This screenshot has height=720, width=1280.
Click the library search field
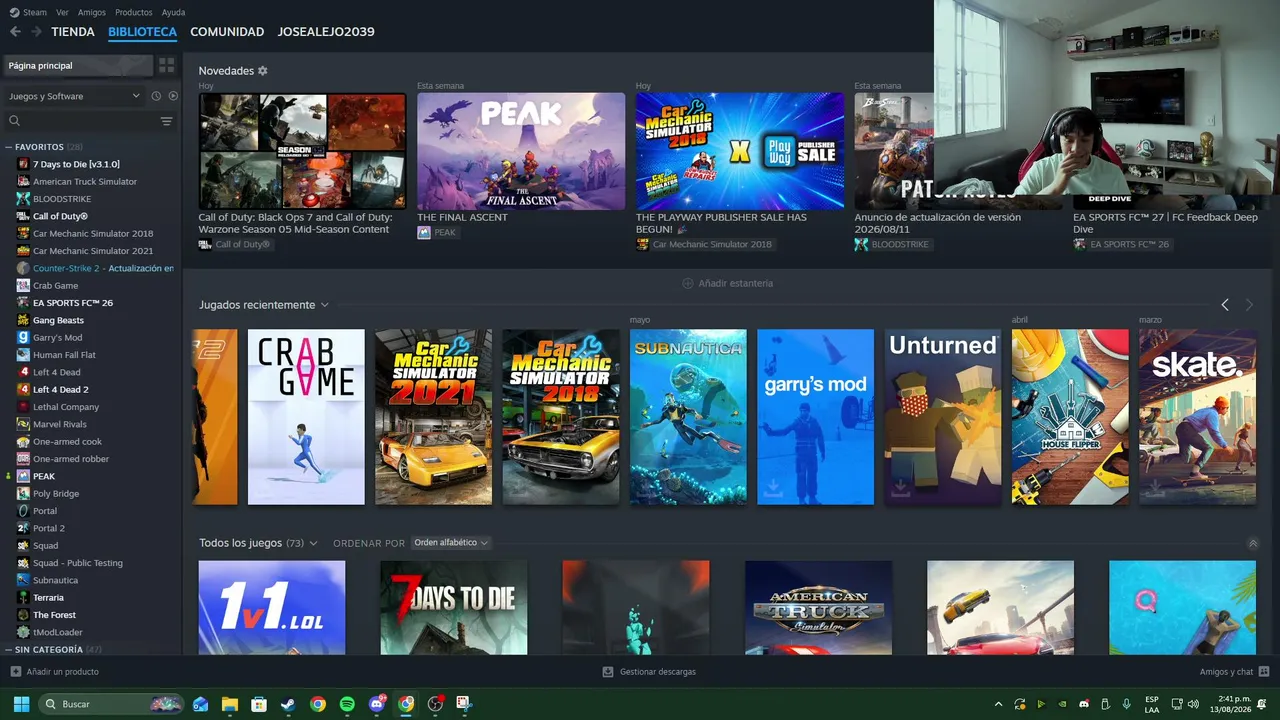[80, 121]
